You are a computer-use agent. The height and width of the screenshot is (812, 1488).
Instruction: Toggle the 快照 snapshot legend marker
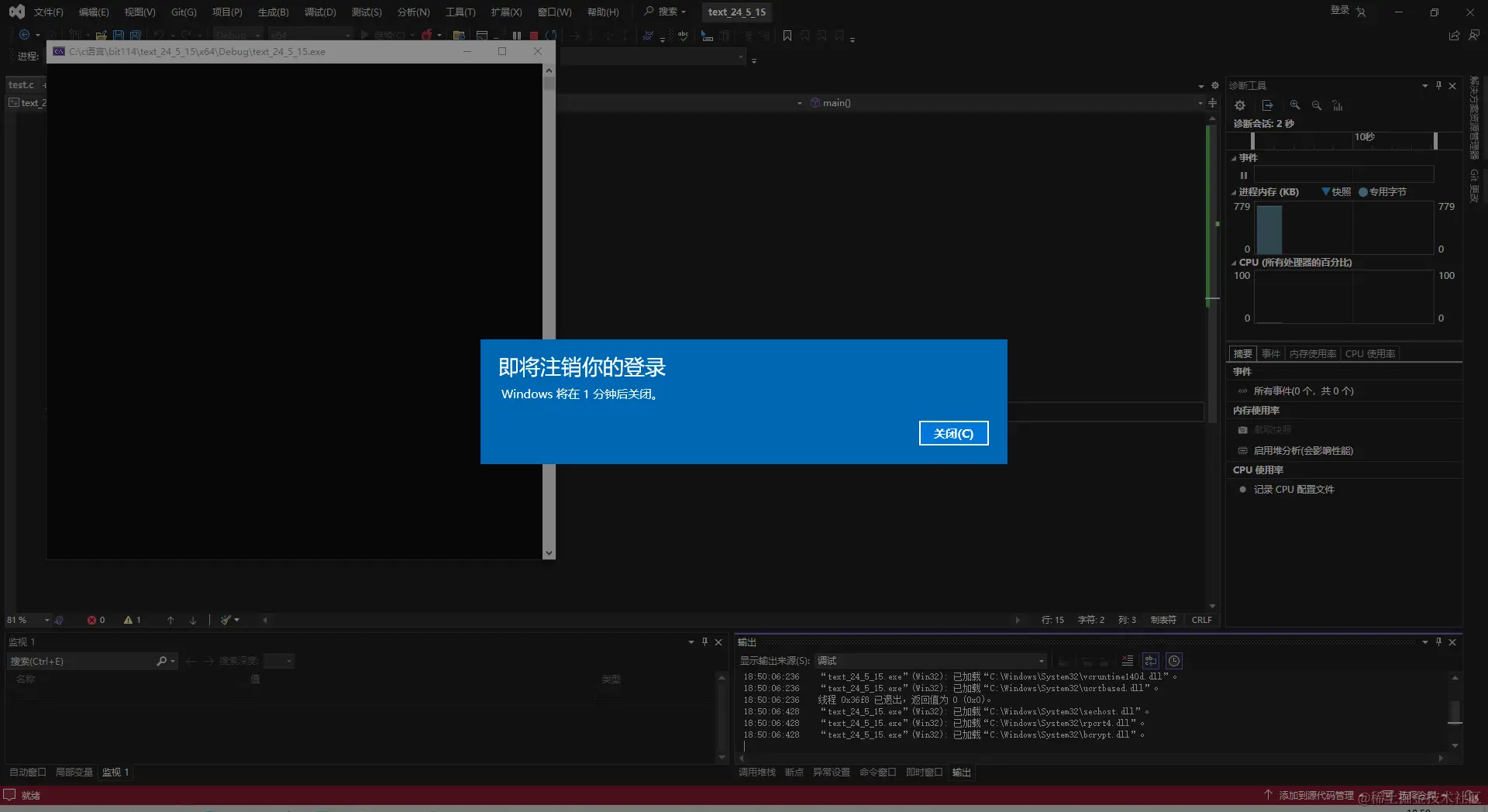[x=1326, y=192]
